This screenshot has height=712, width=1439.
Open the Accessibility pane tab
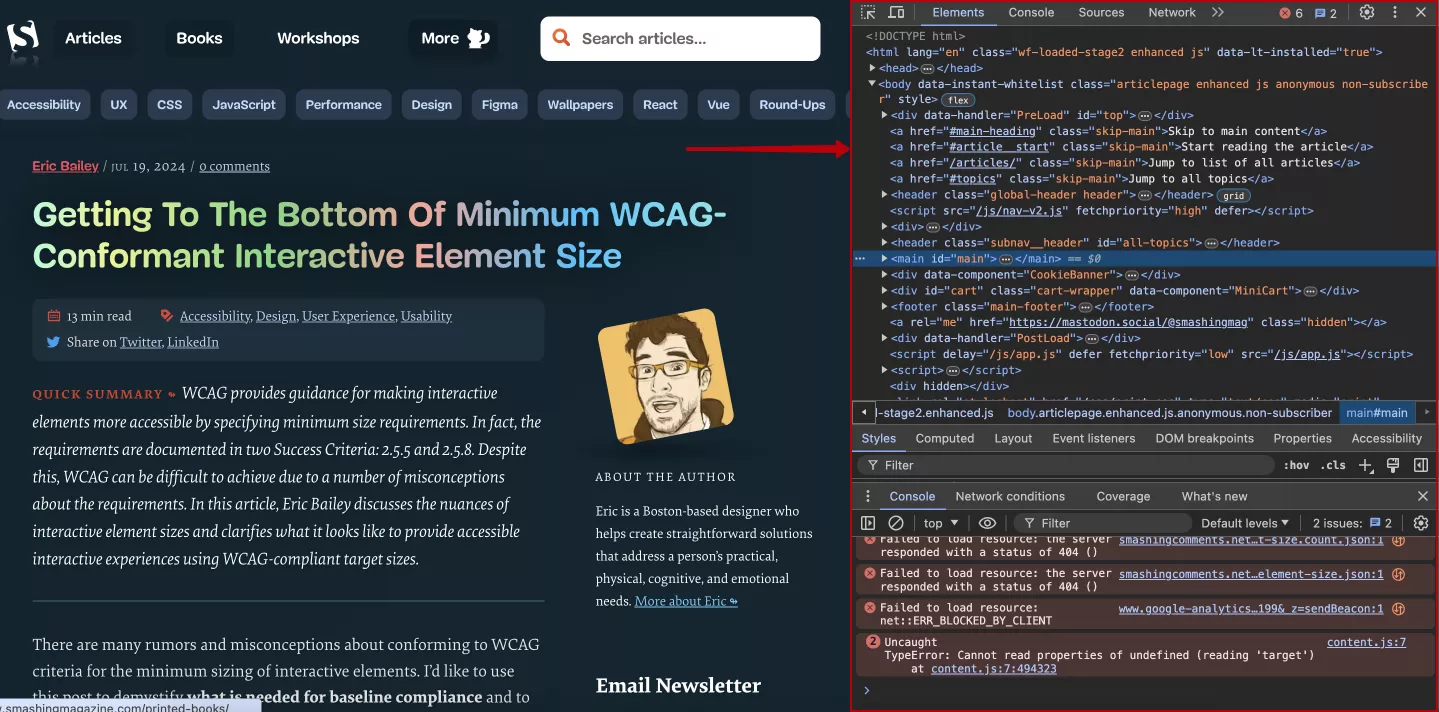(1386, 438)
